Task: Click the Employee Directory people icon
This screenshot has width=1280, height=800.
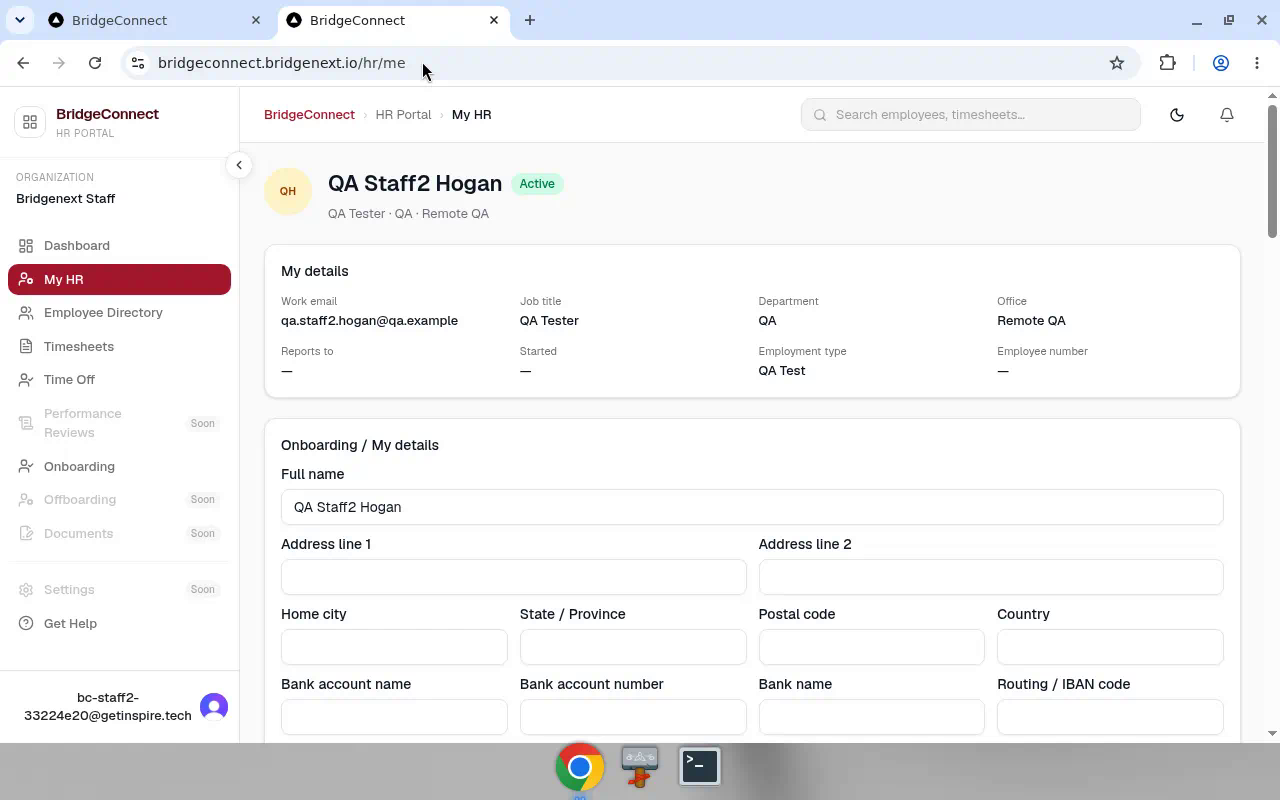Action: coord(26,313)
